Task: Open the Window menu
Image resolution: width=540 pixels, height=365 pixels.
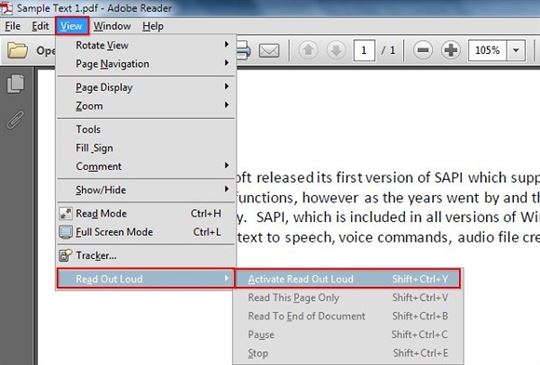Action: (112, 26)
